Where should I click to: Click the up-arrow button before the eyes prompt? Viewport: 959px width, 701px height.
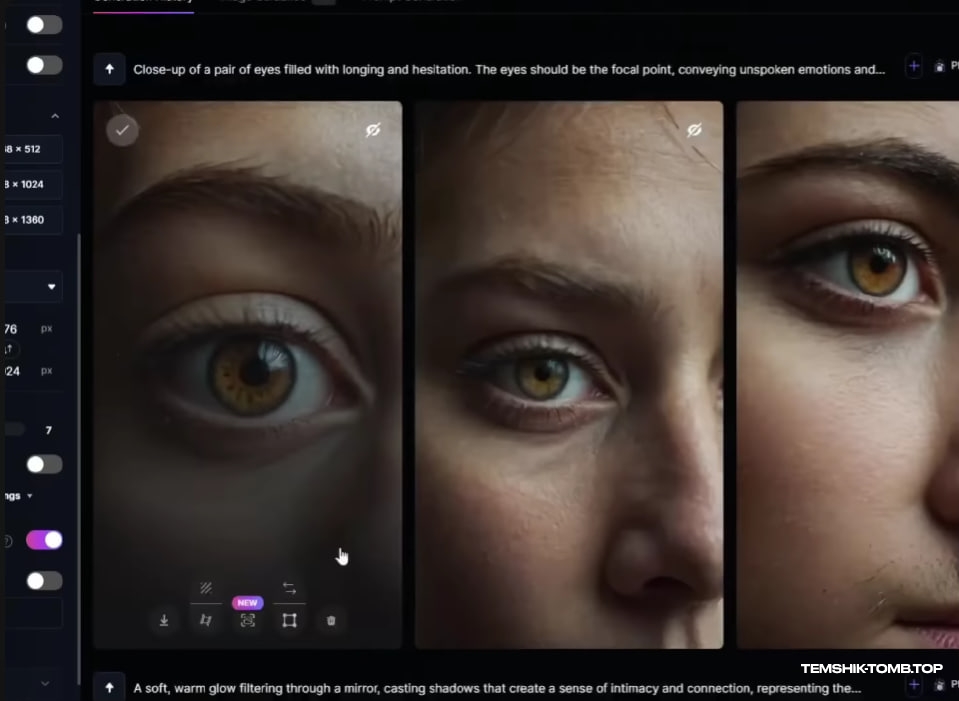point(109,69)
